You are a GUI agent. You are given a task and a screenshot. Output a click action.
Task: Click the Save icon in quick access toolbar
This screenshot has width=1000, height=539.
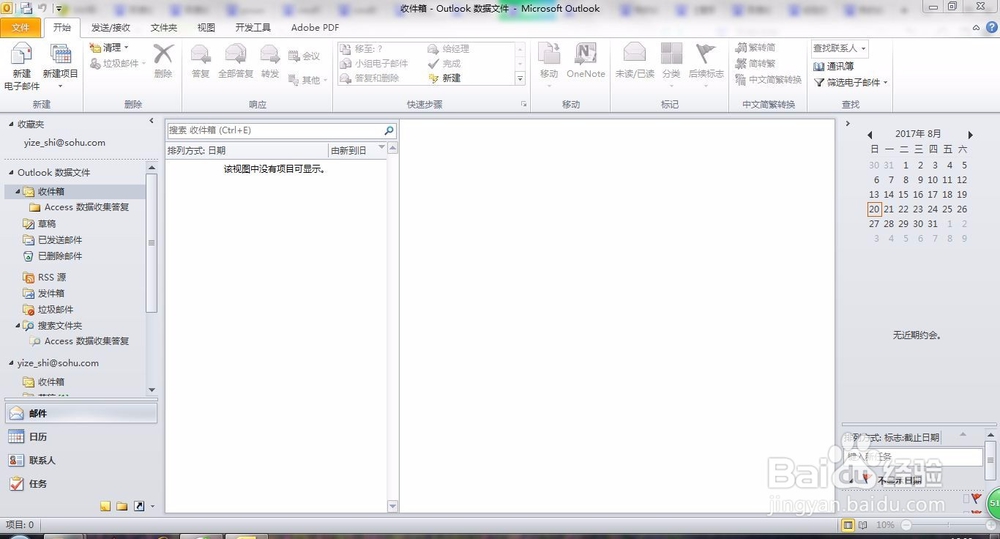tap(27, 8)
